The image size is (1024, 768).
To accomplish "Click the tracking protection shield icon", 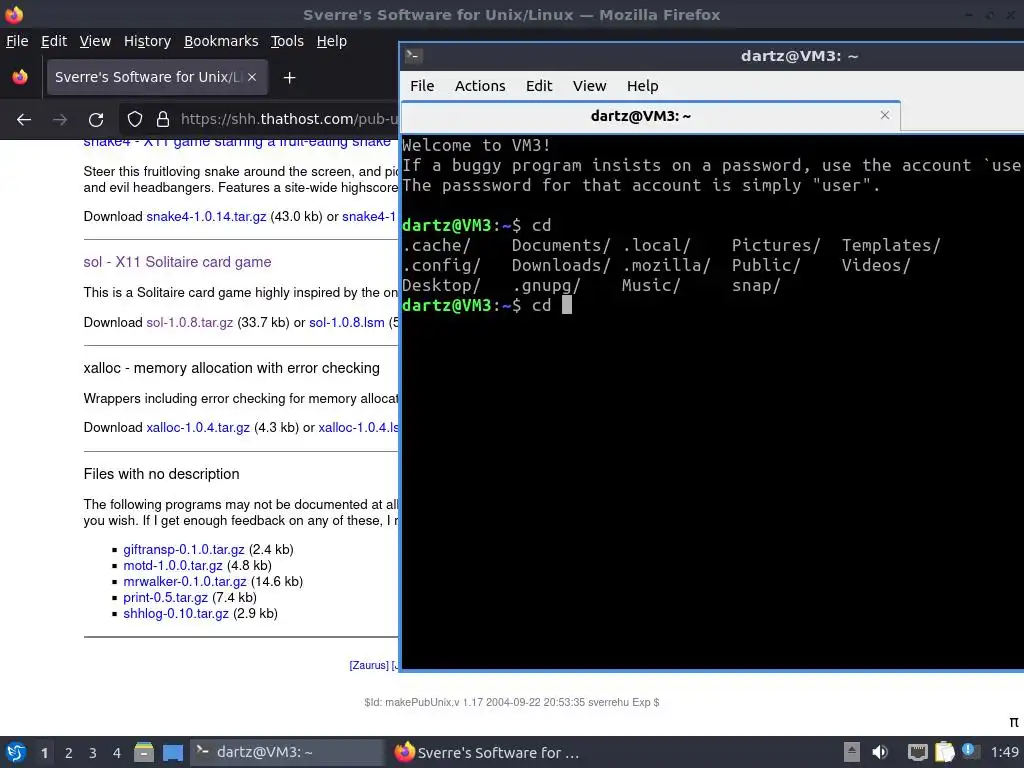I will point(135,120).
